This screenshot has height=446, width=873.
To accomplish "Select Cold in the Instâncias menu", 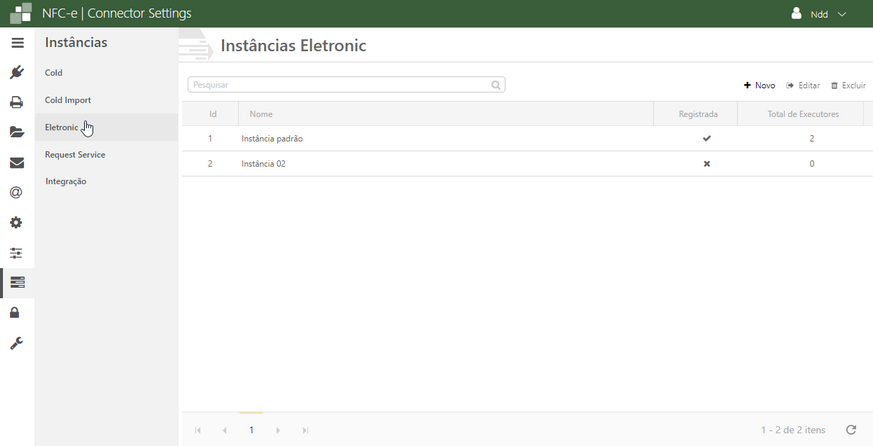I will 54,73.
